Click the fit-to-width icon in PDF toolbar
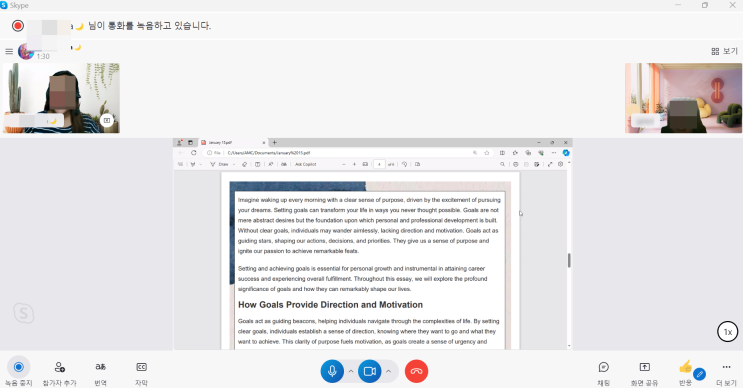 click(x=365, y=164)
